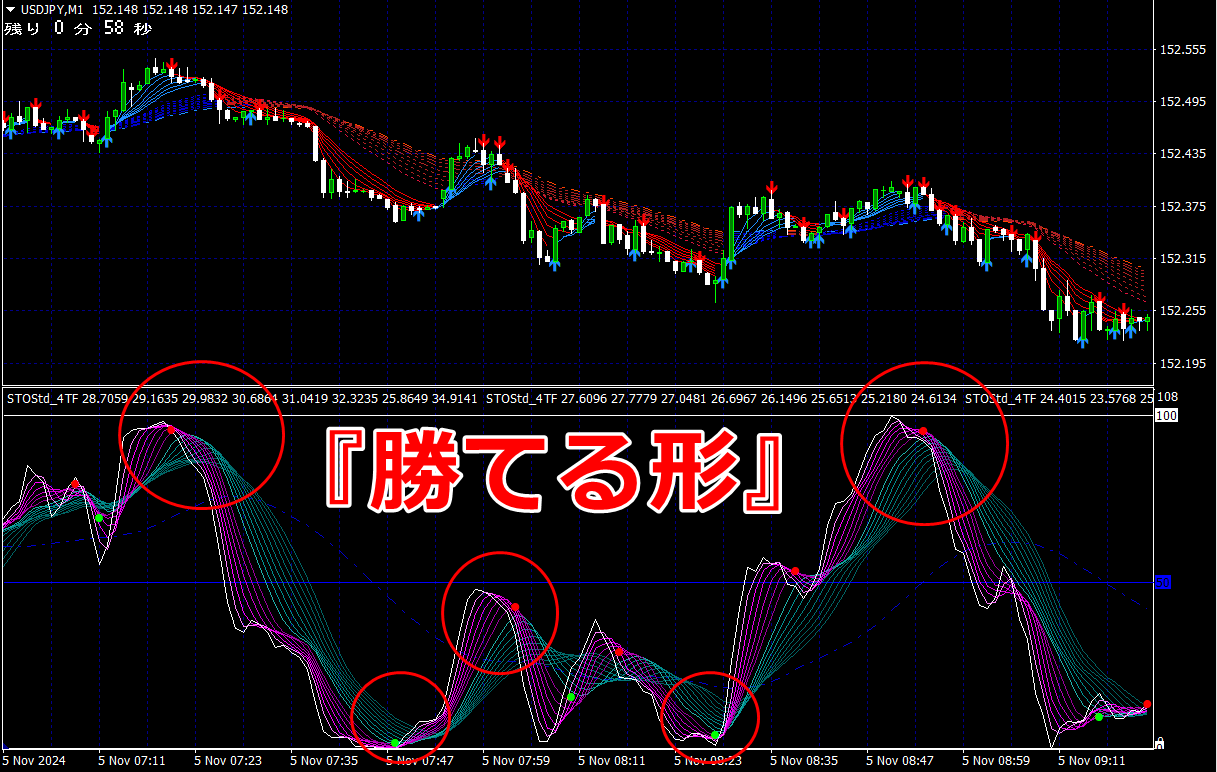
Task: Click the 152.555 price scale label
Action: point(1182,50)
